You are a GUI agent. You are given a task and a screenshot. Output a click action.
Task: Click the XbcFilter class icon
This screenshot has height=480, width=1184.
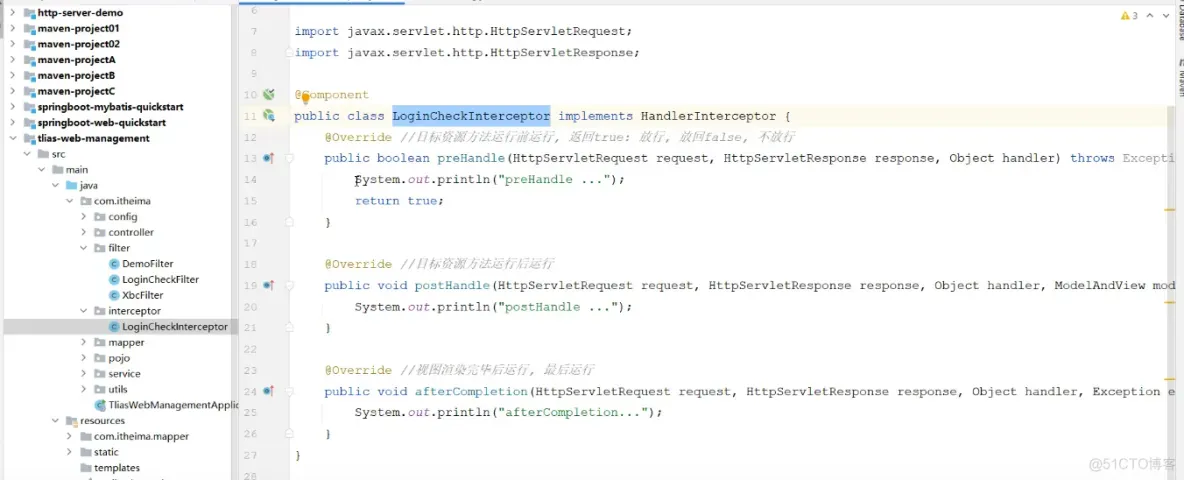coord(114,295)
